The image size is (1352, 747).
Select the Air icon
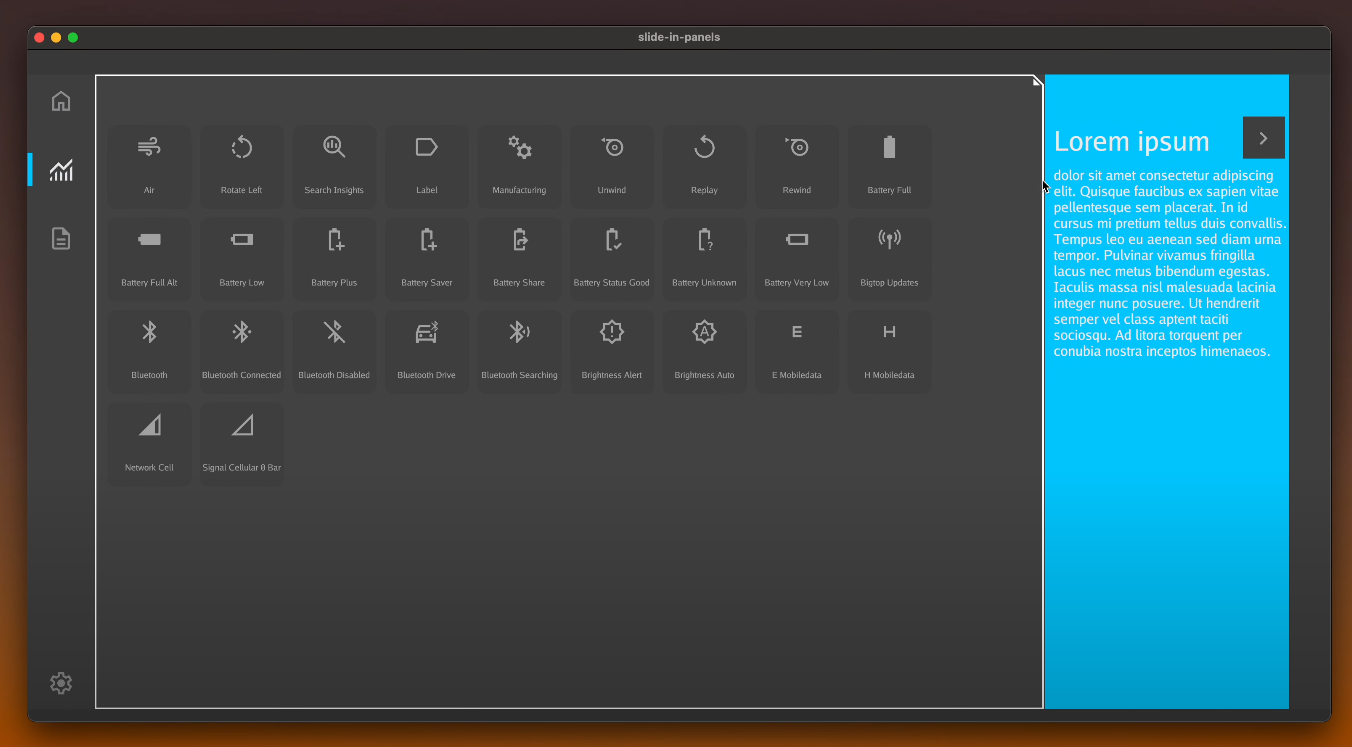tap(149, 147)
